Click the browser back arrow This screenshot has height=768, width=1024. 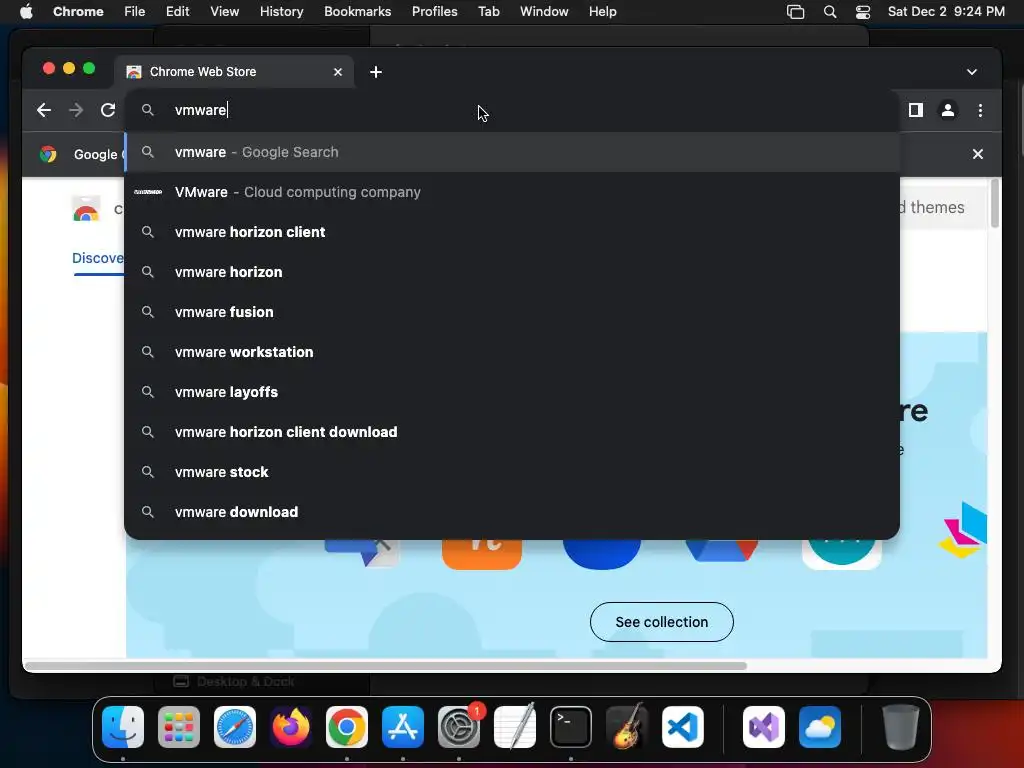[44, 110]
